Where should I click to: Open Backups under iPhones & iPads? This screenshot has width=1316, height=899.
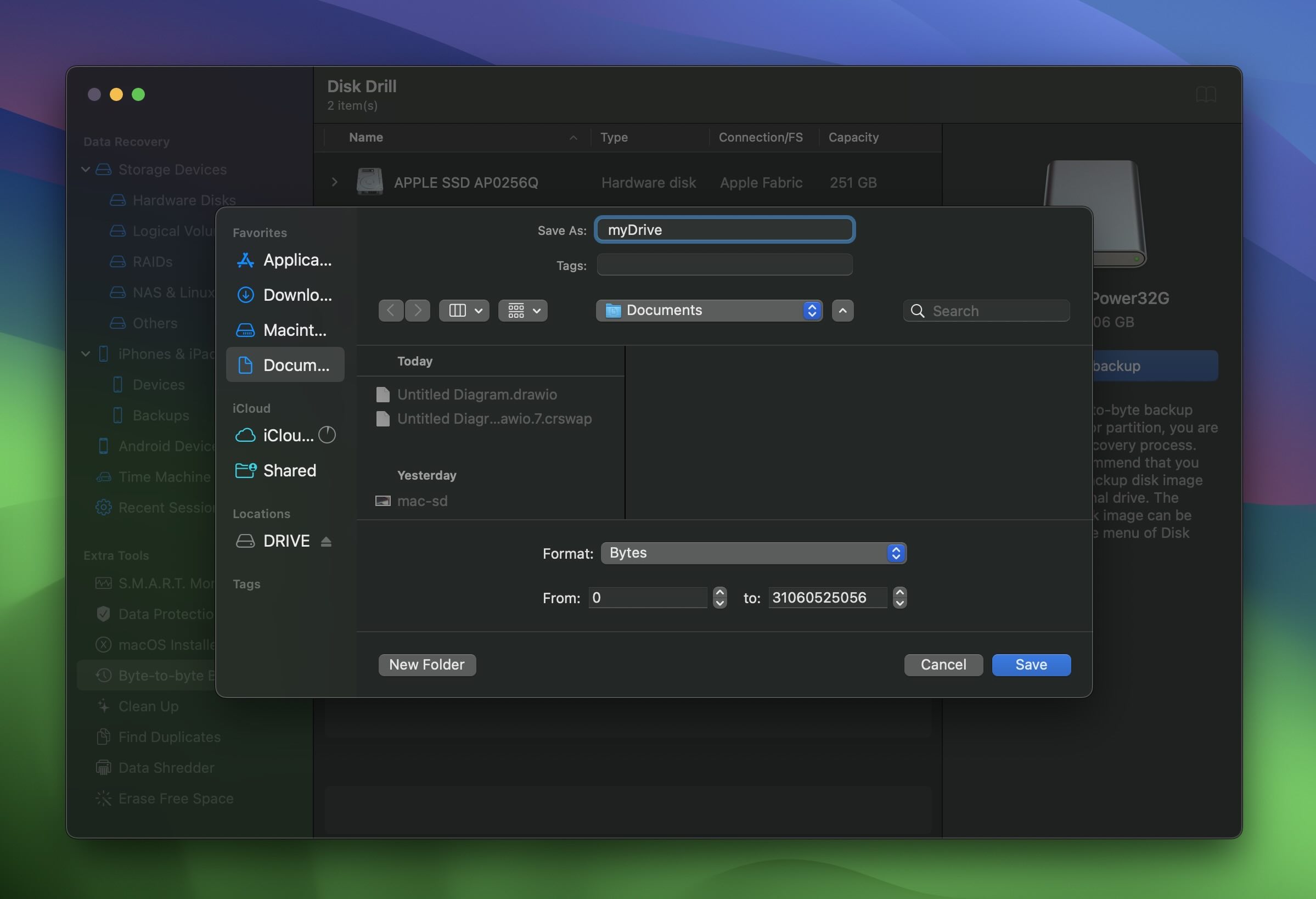[x=151, y=415]
